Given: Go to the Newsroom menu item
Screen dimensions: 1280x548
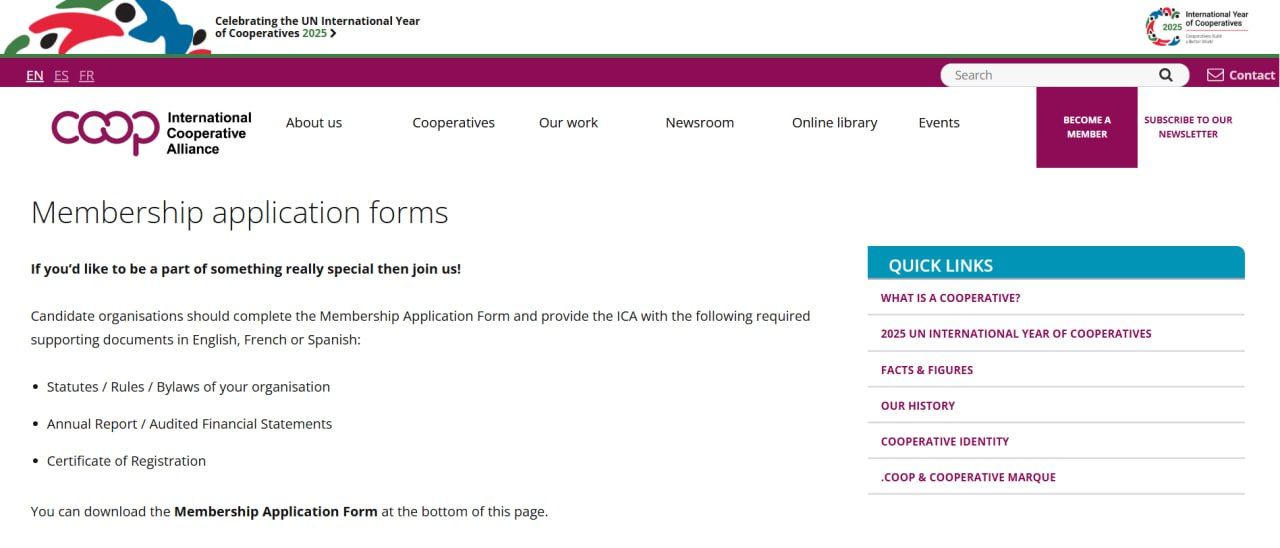Looking at the screenshot, I should [699, 123].
